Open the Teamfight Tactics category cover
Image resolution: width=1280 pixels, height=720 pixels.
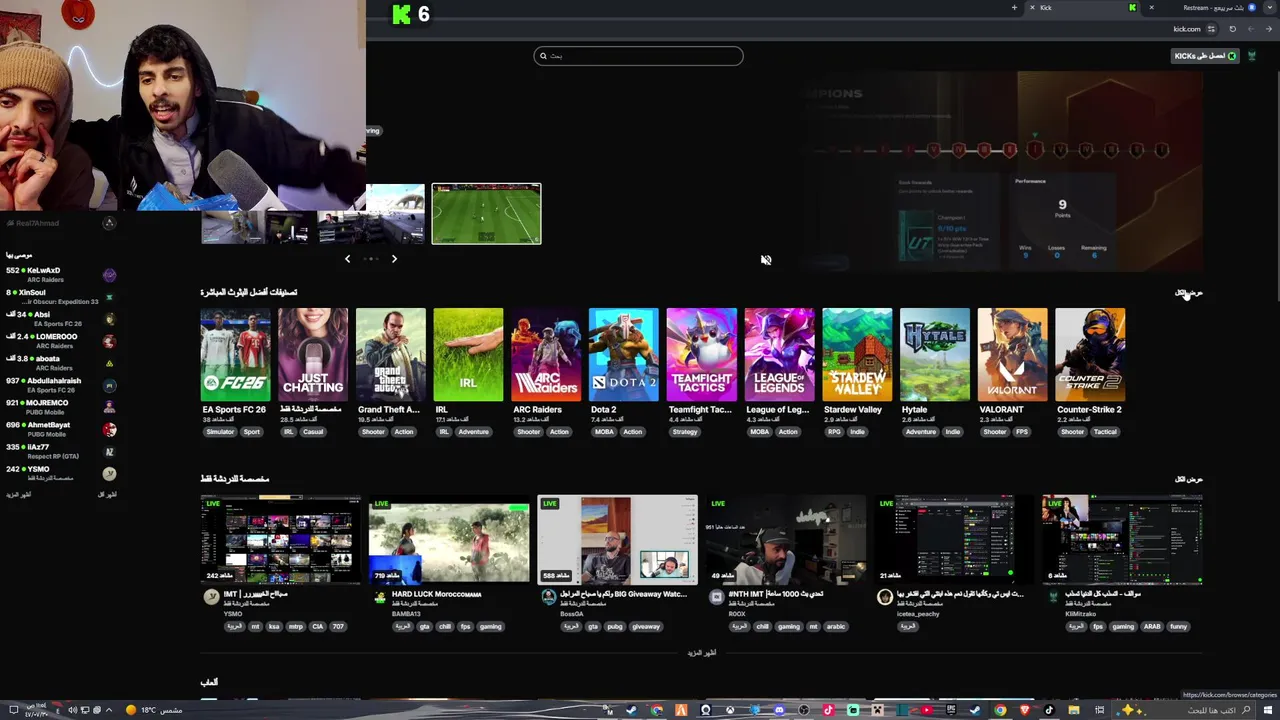click(x=702, y=354)
